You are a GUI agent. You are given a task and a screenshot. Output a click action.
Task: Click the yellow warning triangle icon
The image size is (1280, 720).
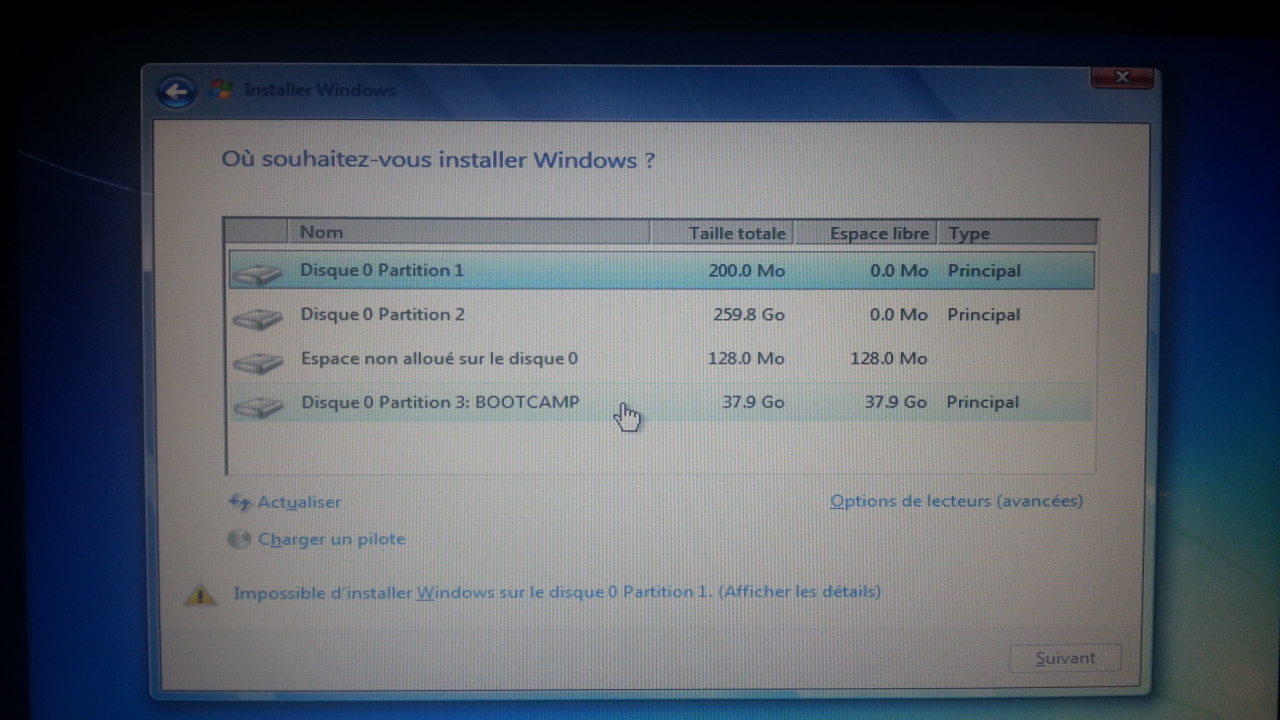pos(201,594)
